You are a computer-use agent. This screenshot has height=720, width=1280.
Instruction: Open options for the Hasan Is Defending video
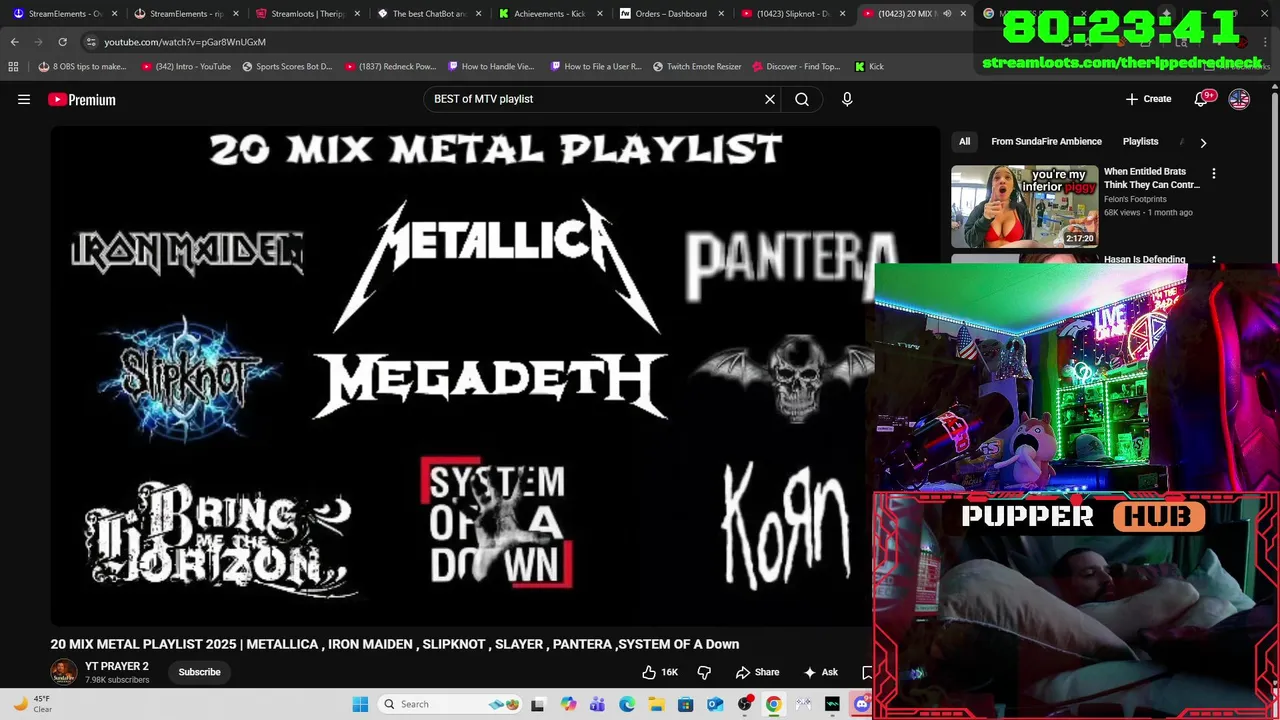(x=1214, y=260)
